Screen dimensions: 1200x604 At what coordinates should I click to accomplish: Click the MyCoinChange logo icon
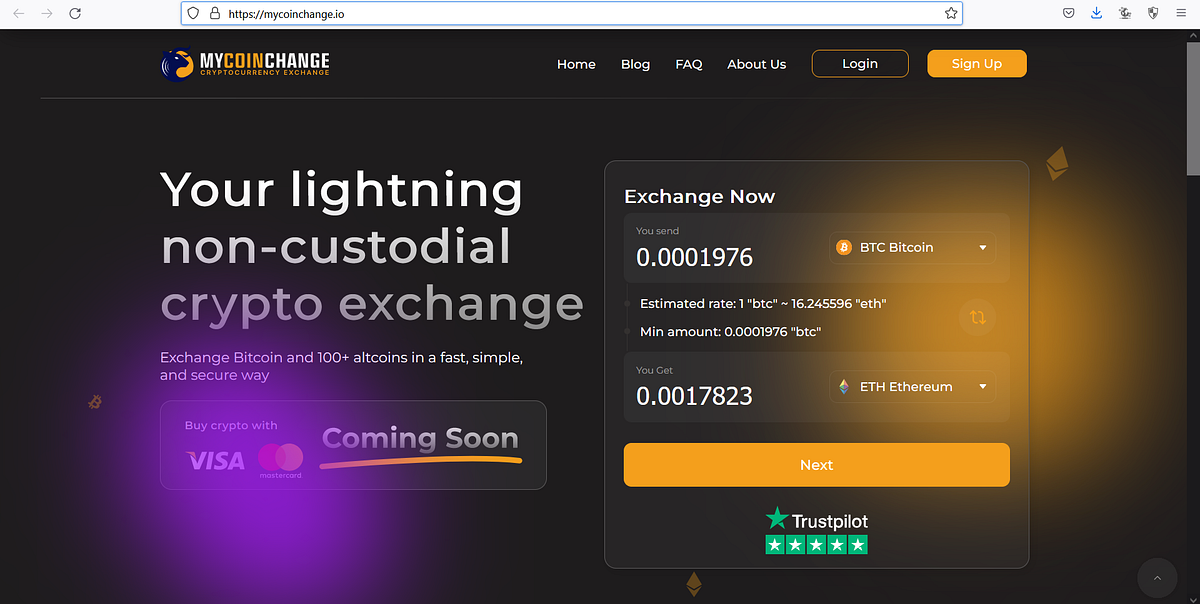(x=175, y=63)
